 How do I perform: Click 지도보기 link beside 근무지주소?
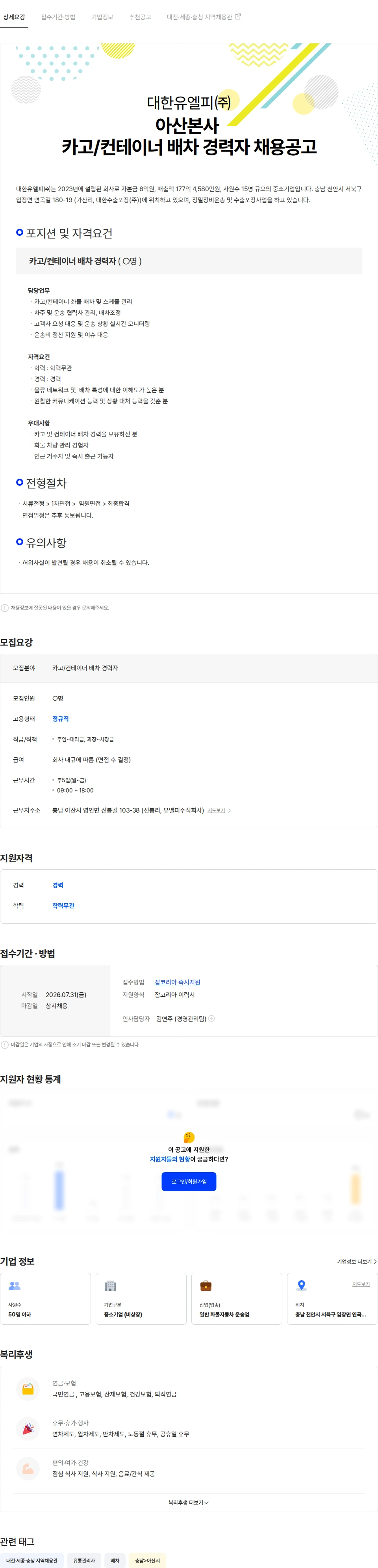(x=216, y=810)
